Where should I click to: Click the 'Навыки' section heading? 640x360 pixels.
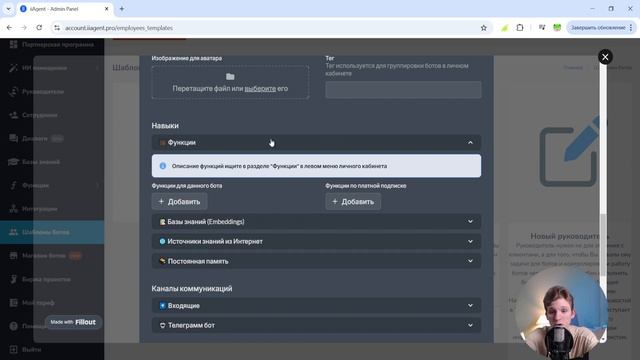[x=165, y=126]
